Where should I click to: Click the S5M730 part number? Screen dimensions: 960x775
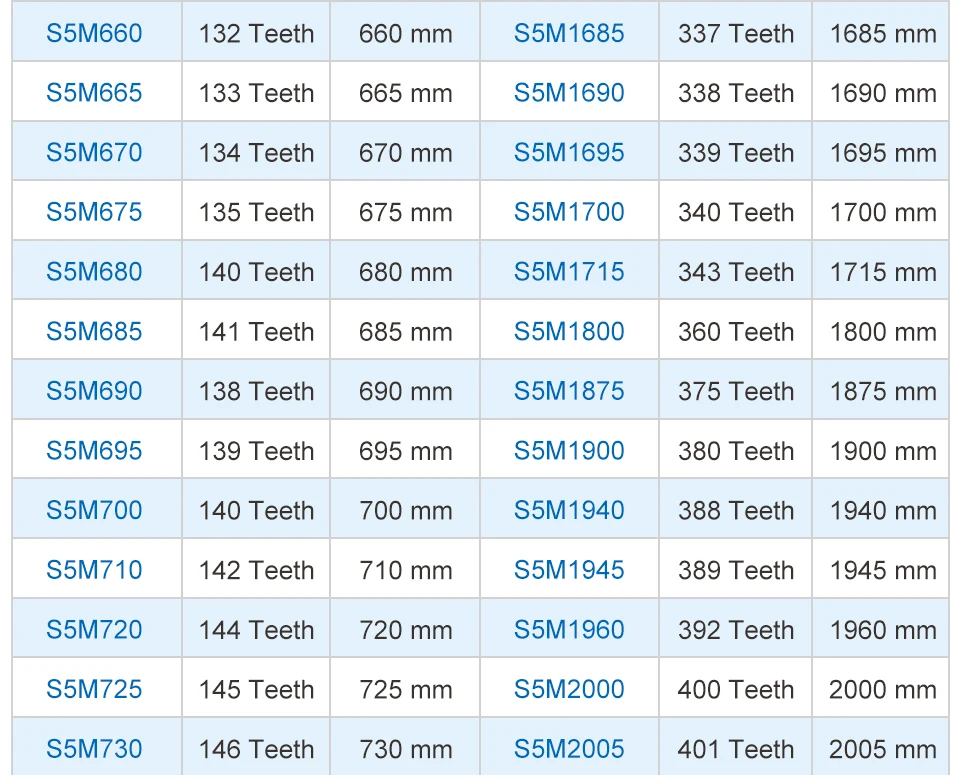point(94,749)
